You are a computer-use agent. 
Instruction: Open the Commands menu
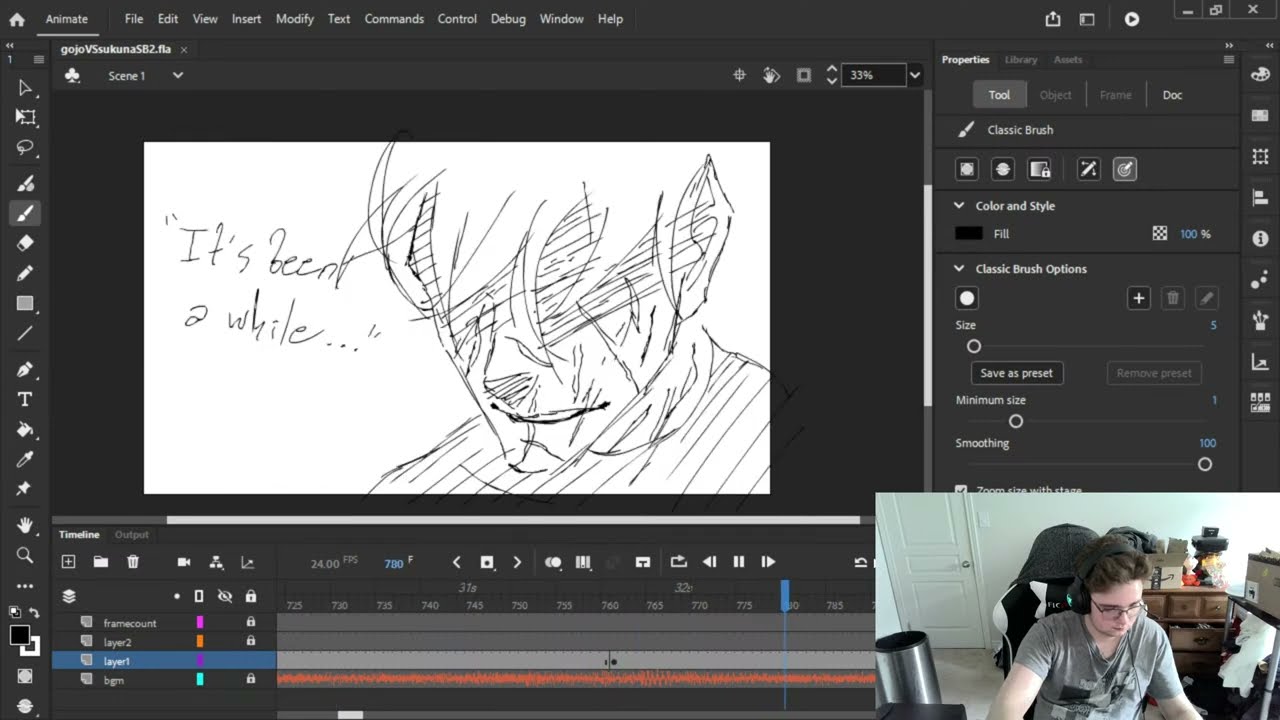point(394,19)
